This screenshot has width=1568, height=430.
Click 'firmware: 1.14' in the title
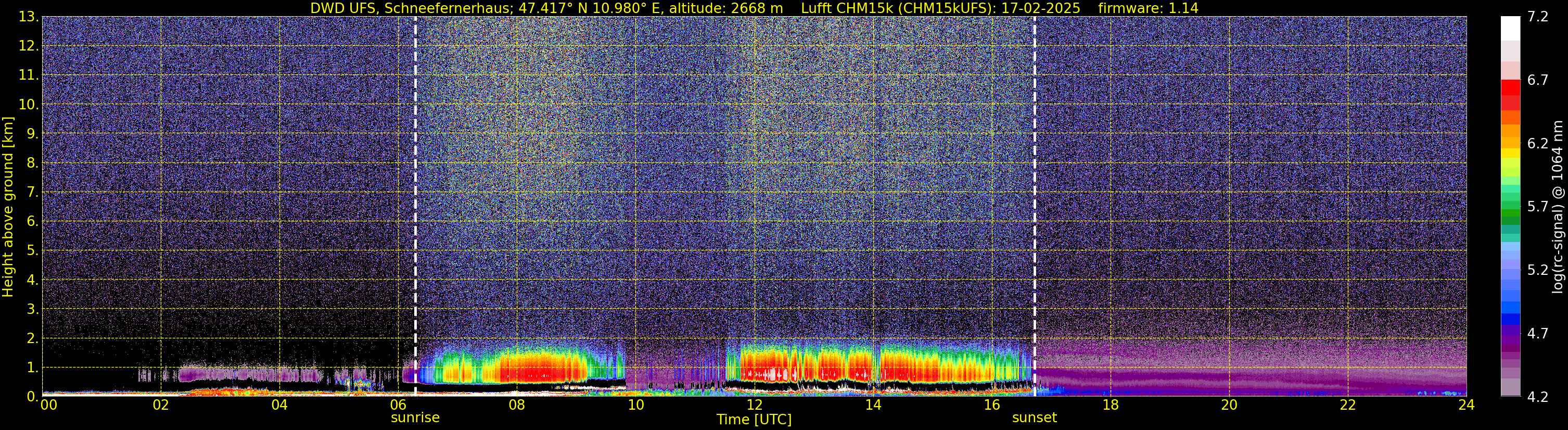1148,8
